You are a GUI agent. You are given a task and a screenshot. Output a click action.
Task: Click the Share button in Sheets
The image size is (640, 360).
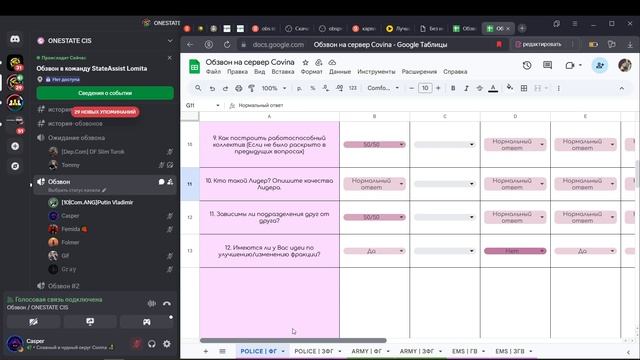coord(600,65)
